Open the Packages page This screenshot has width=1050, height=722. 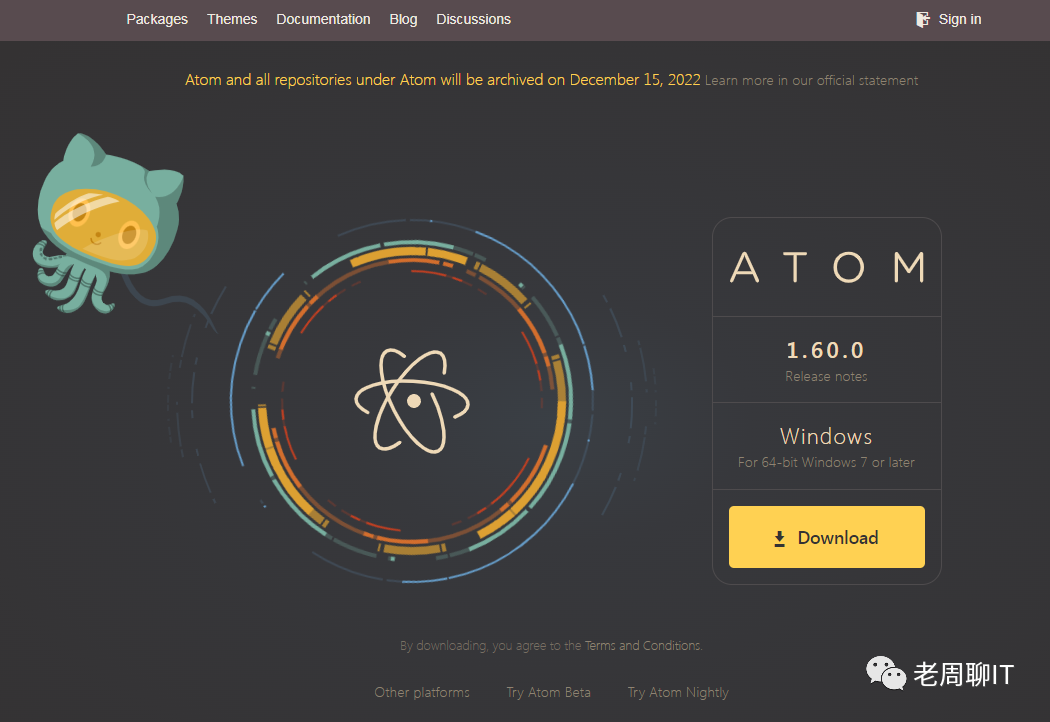point(157,19)
